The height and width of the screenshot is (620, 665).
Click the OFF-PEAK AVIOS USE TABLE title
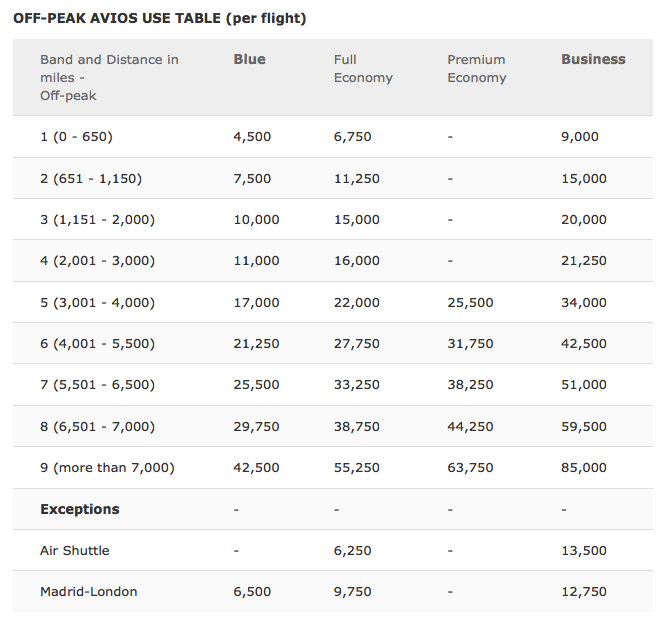pyautogui.click(x=160, y=18)
